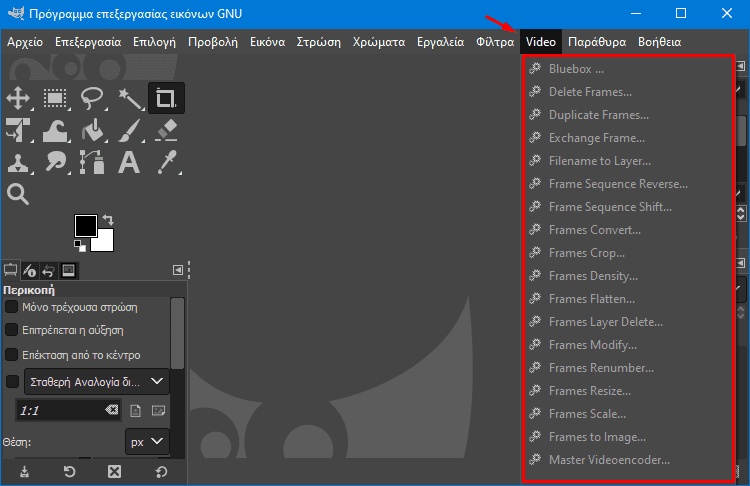Viewport: 750px width, 486px height.
Task: Reset tool options to default values
Action: tap(161, 472)
